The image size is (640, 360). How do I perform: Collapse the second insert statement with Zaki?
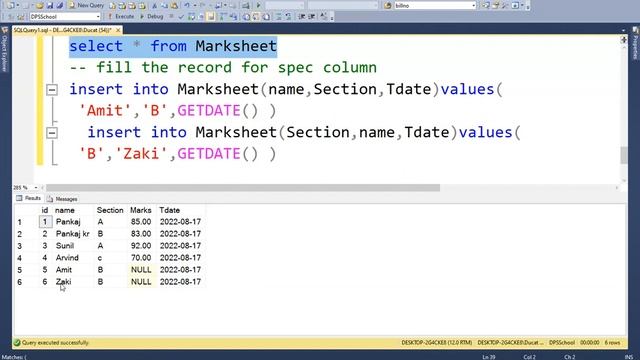(52, 133)
